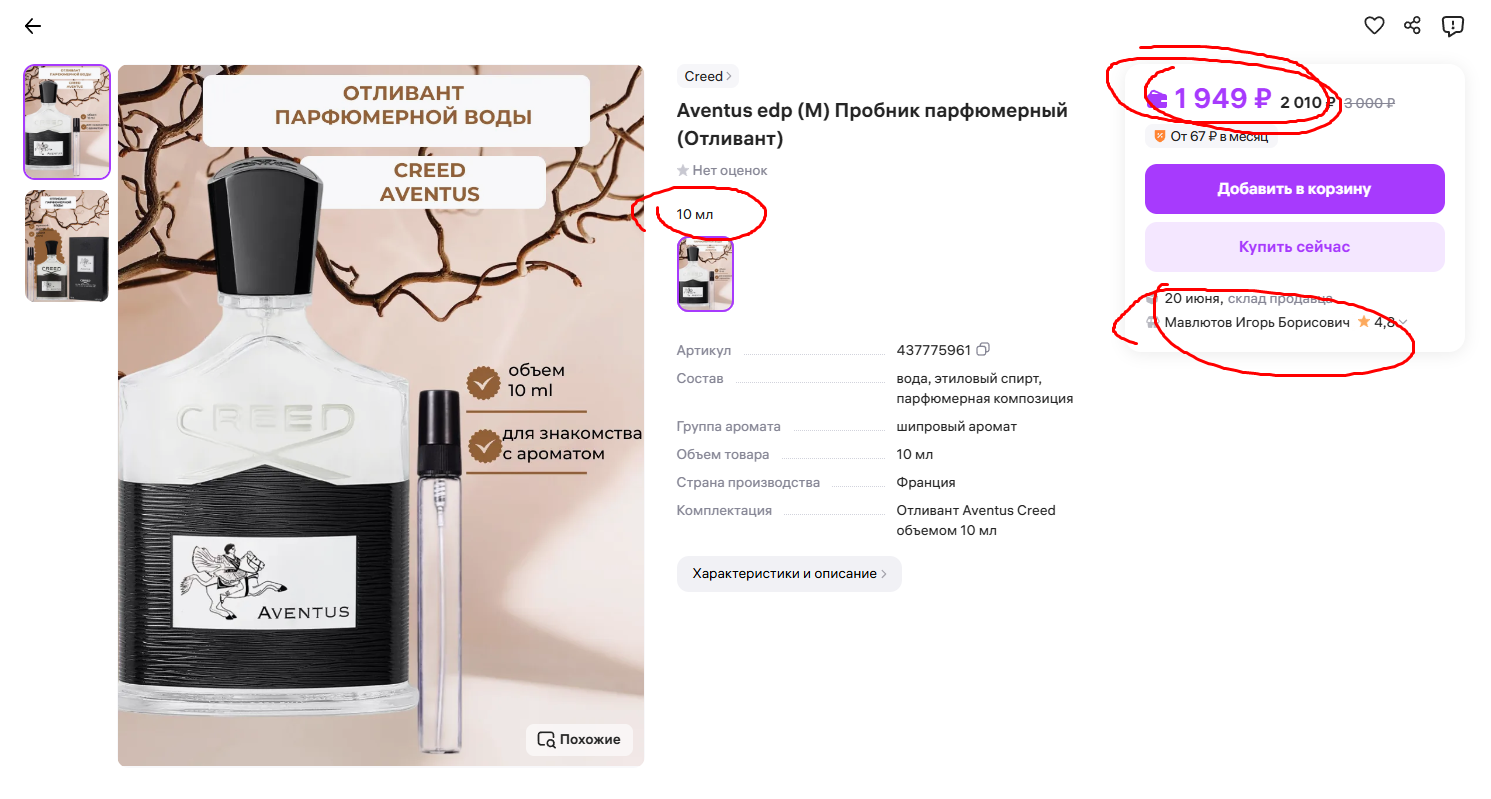Copy the article number 437775961 icon

click(x=983, y=350)
